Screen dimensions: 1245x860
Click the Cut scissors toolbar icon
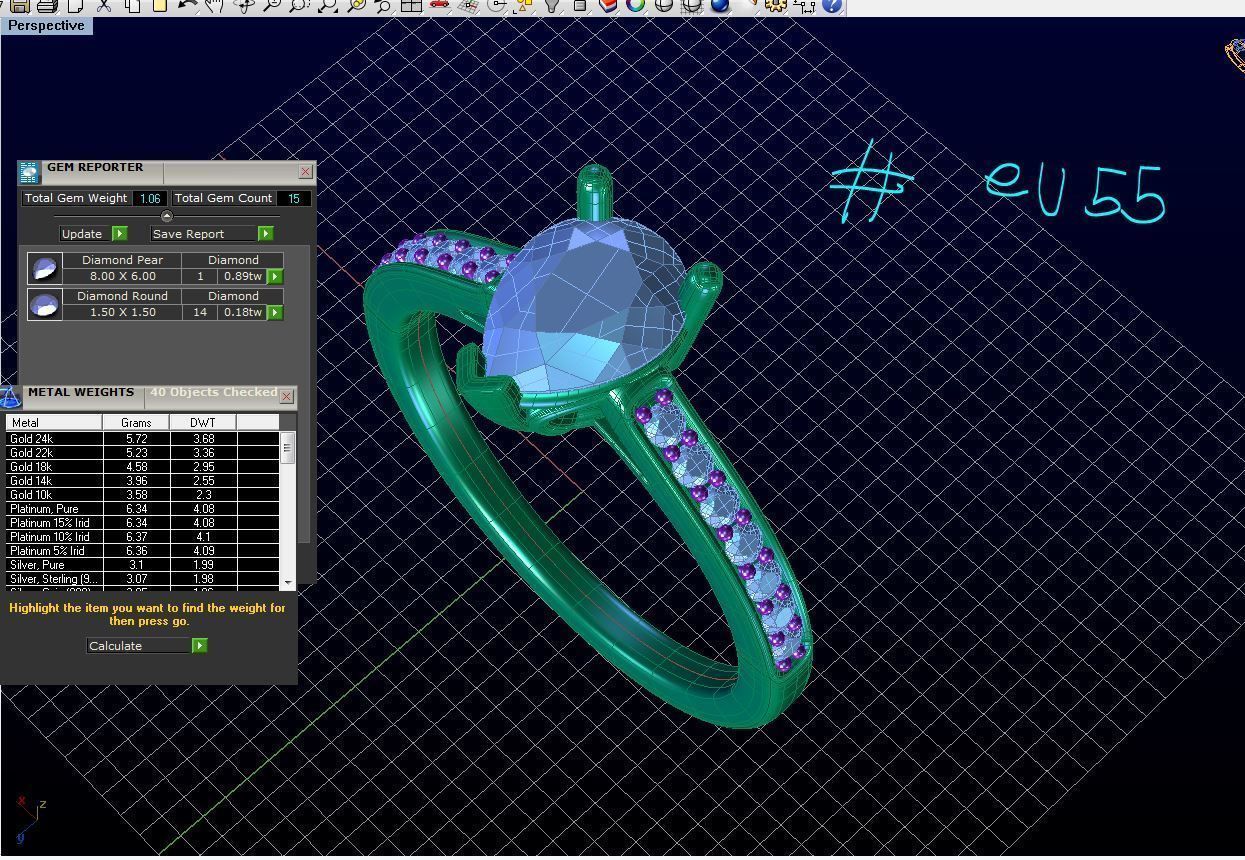click(x=103, y=5)
